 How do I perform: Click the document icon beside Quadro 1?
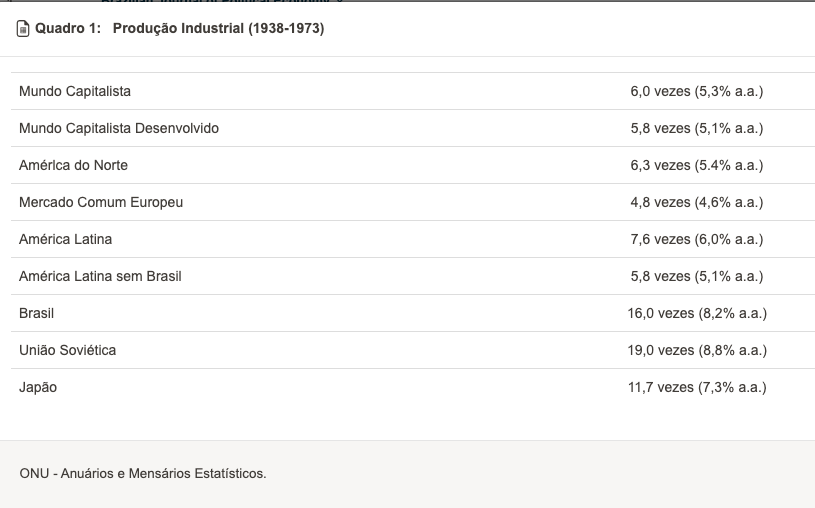click(24, 29)
